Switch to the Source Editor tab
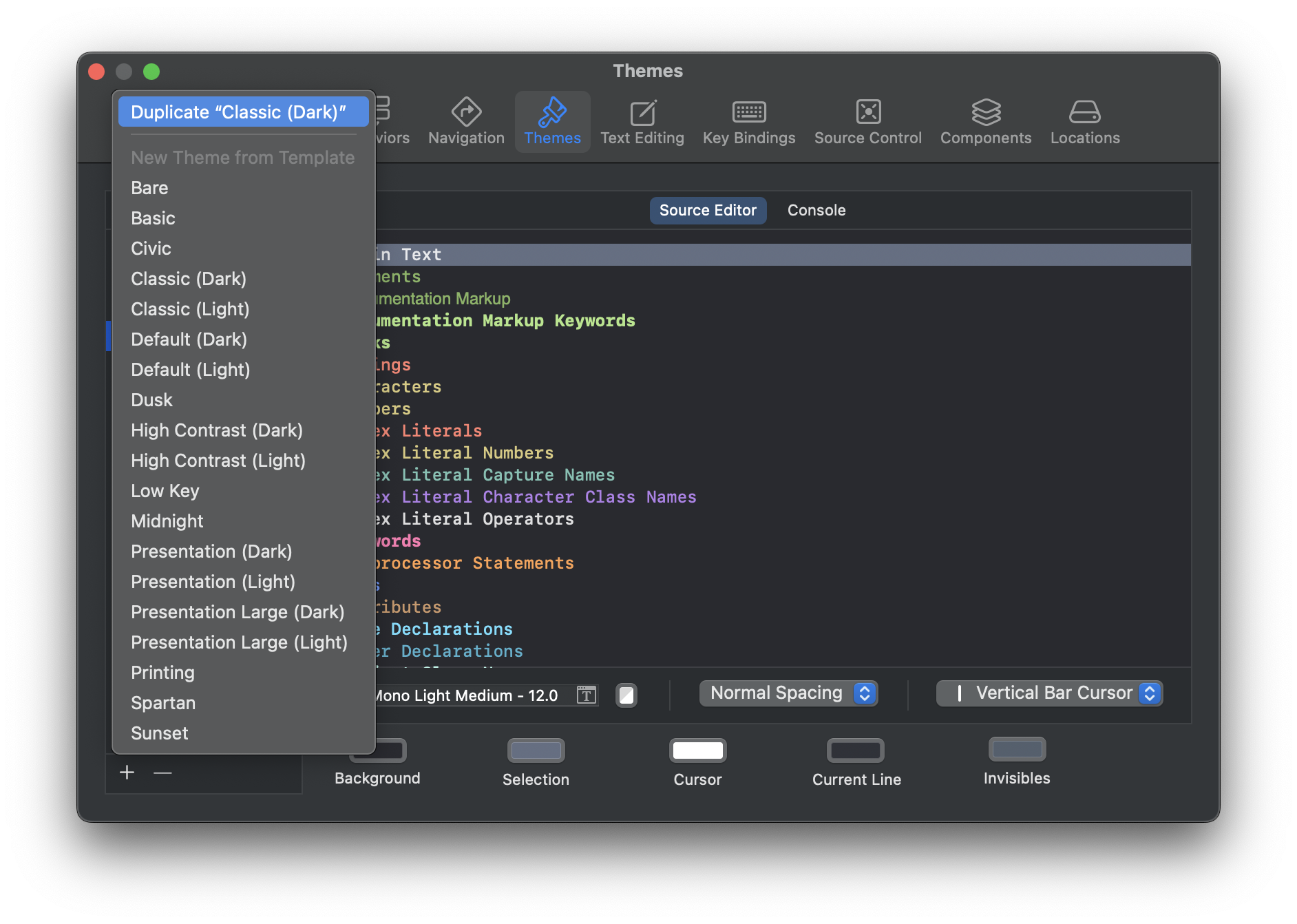Image resolution: width=1297 pixels, height=924 pixels. (708, 210)
